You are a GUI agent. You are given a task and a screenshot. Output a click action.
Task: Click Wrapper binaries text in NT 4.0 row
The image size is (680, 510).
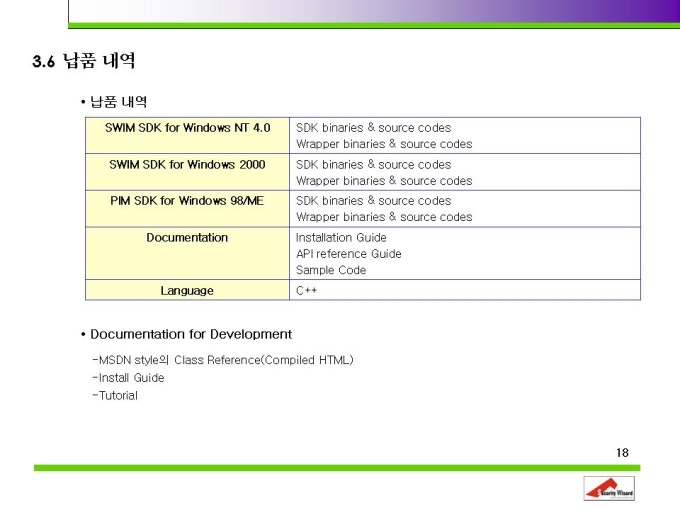point(384,144)
